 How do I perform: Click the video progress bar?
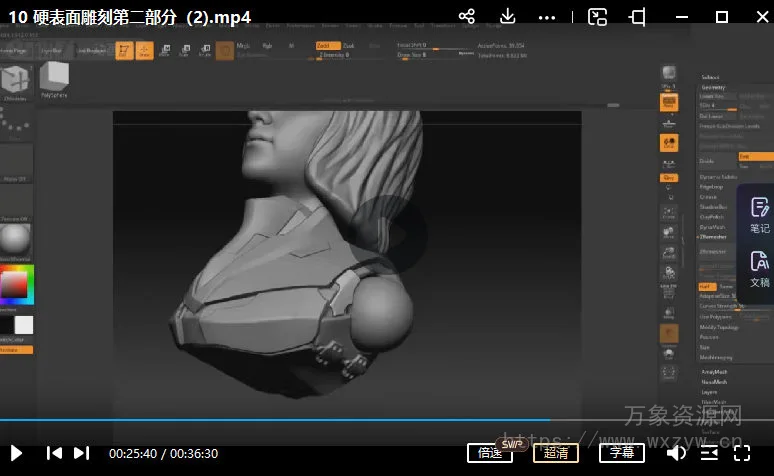point(387,419)
